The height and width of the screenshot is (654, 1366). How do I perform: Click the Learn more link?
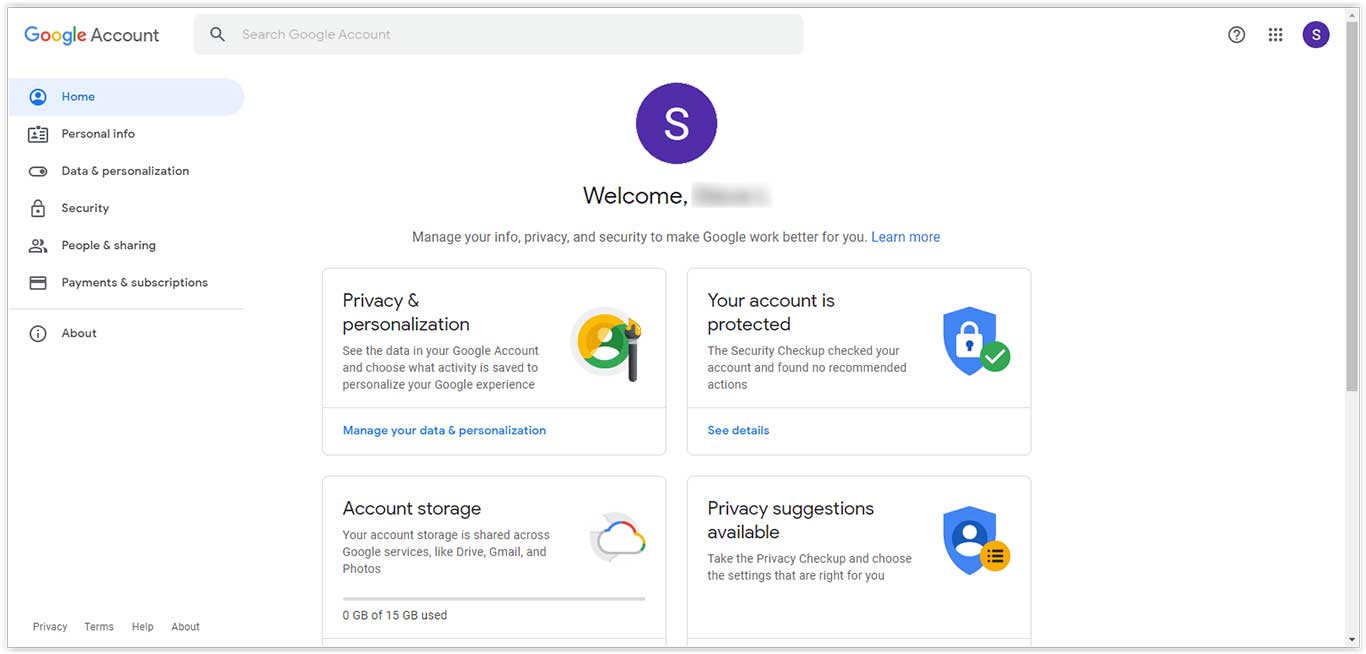[905, 237]
